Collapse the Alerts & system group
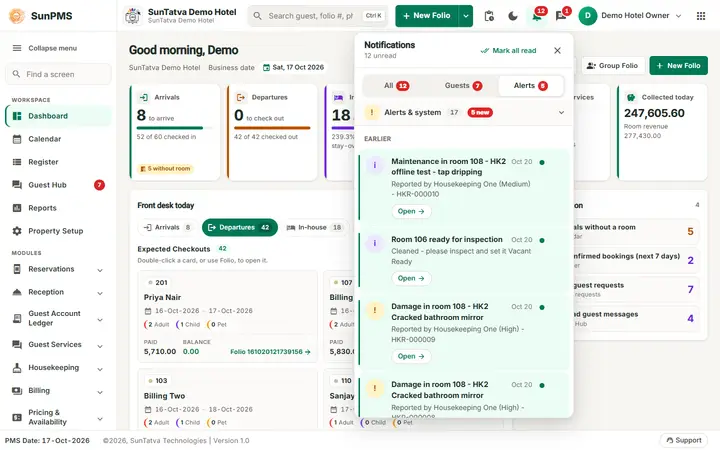This screenshot has height=450, width=720. pyautogui.click(x=561, y=112)
